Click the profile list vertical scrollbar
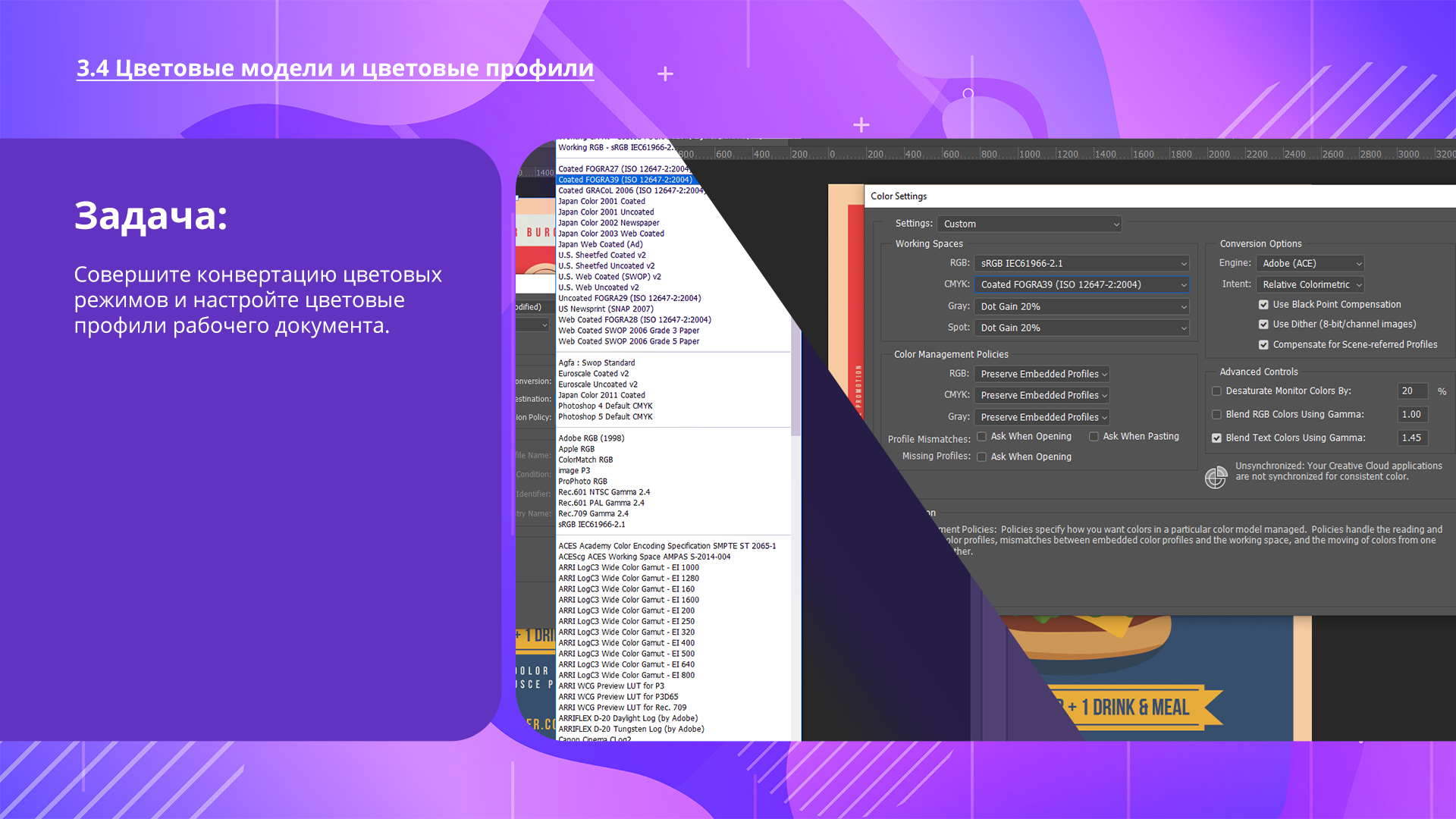Image resolution: width=1456 pixels, height=819 pixels. (795, 379)
